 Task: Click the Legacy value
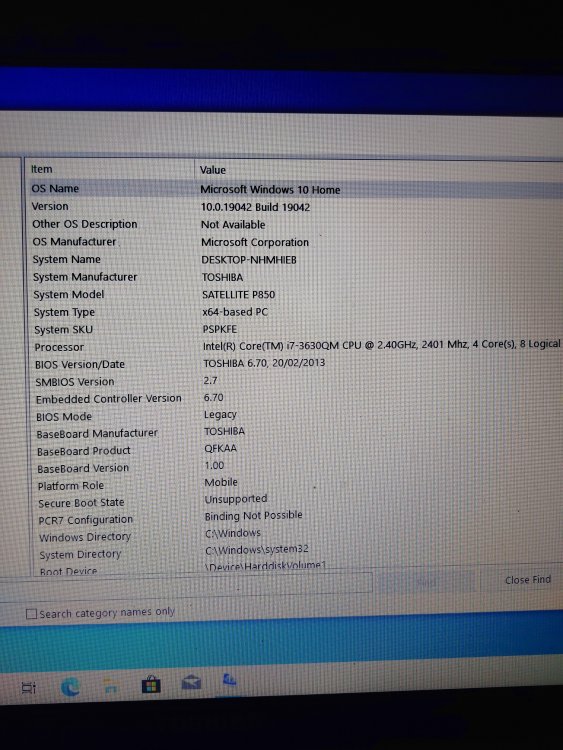(220, 414)
